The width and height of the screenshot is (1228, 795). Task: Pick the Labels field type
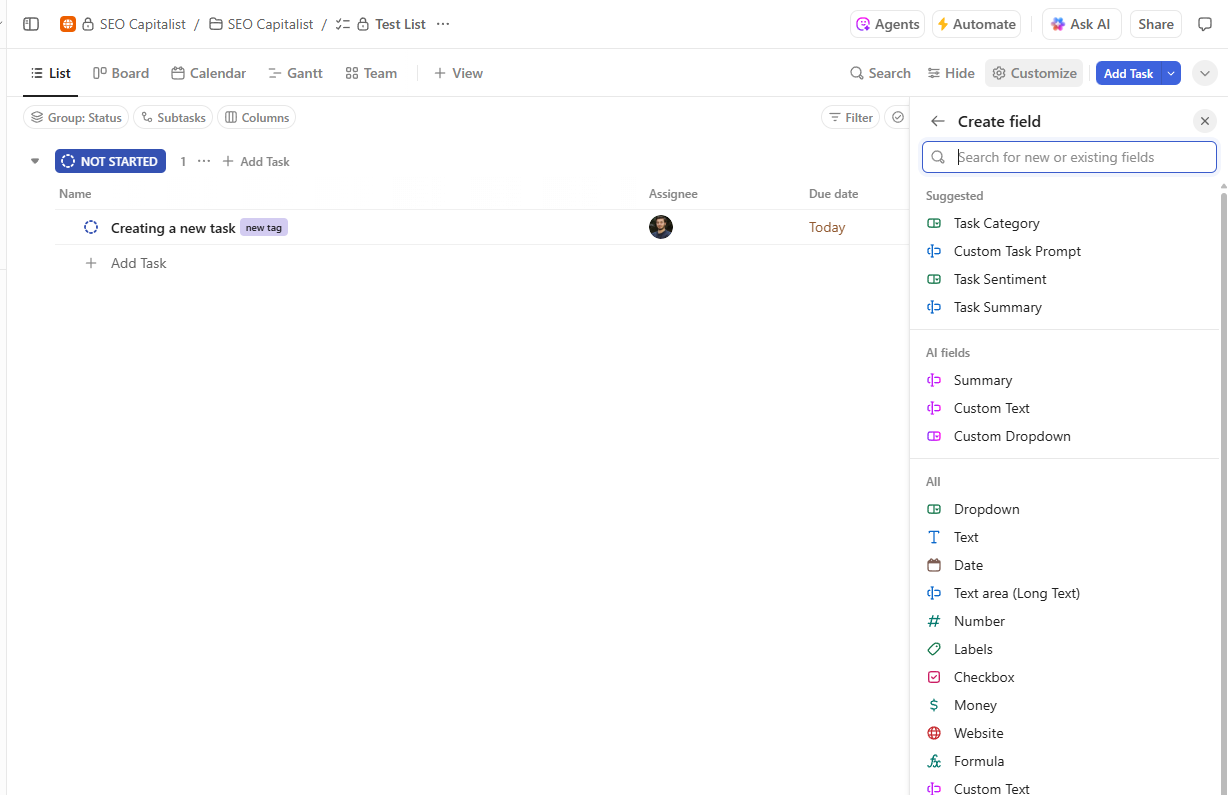coord(971,648)
